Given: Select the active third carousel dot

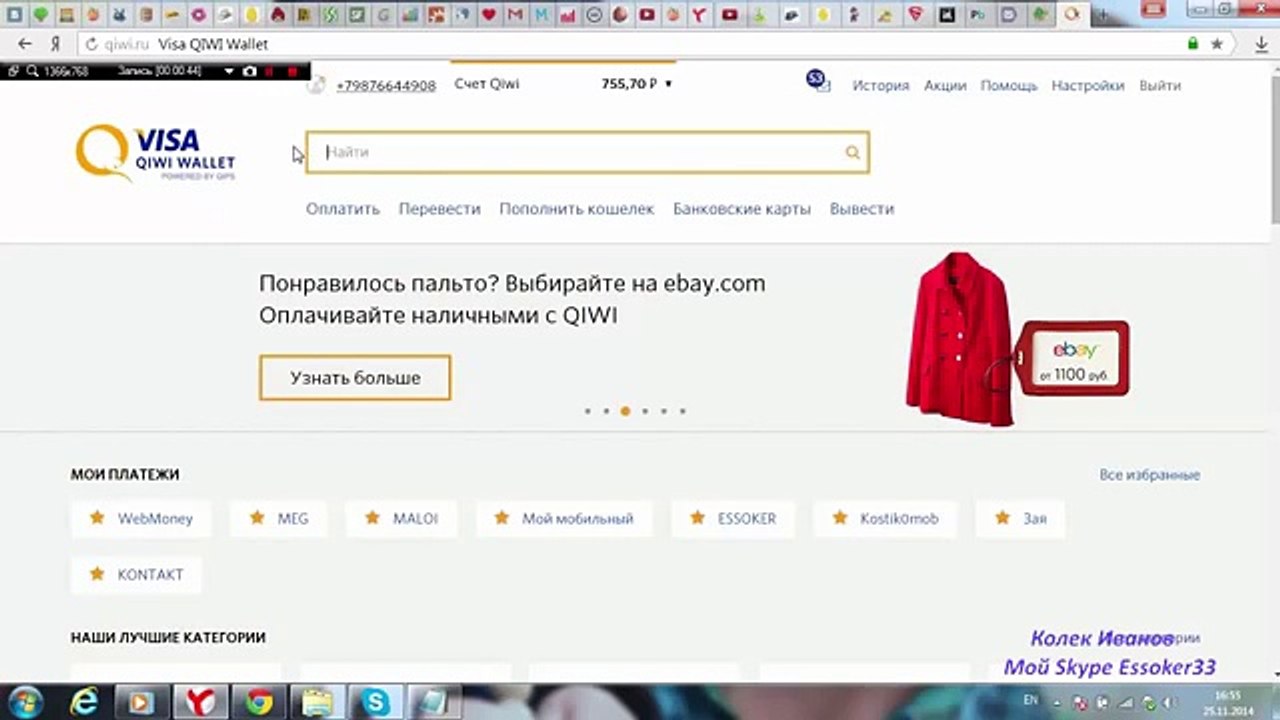Looking at the screenshot, I should 625,411.
